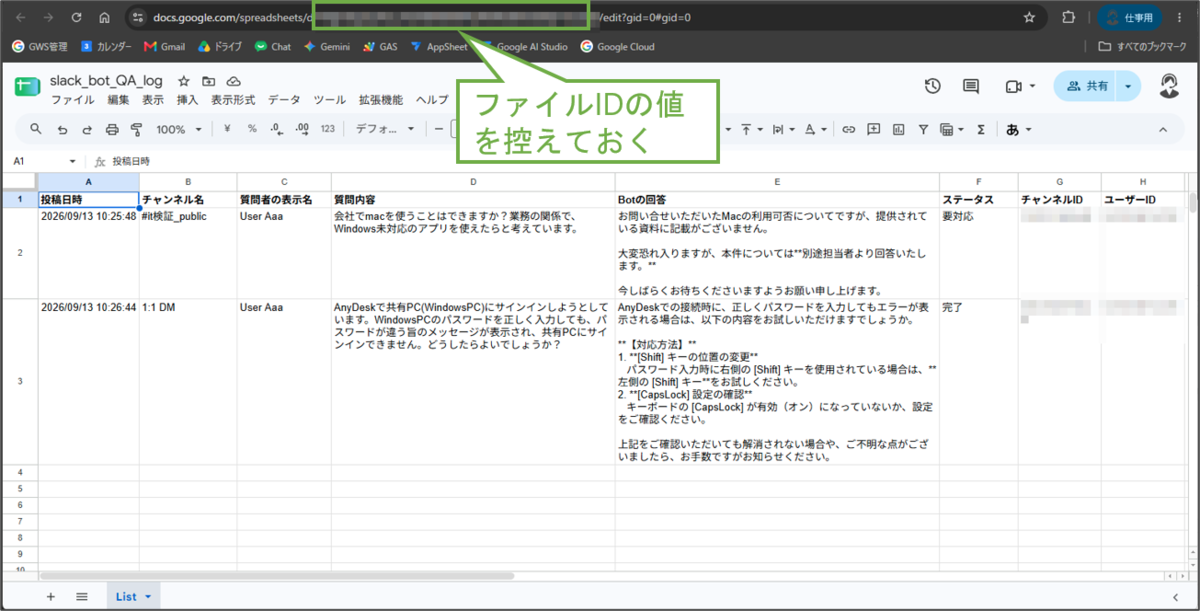
Task: Start a Meet call camera icon
Action: [1012, 87]
